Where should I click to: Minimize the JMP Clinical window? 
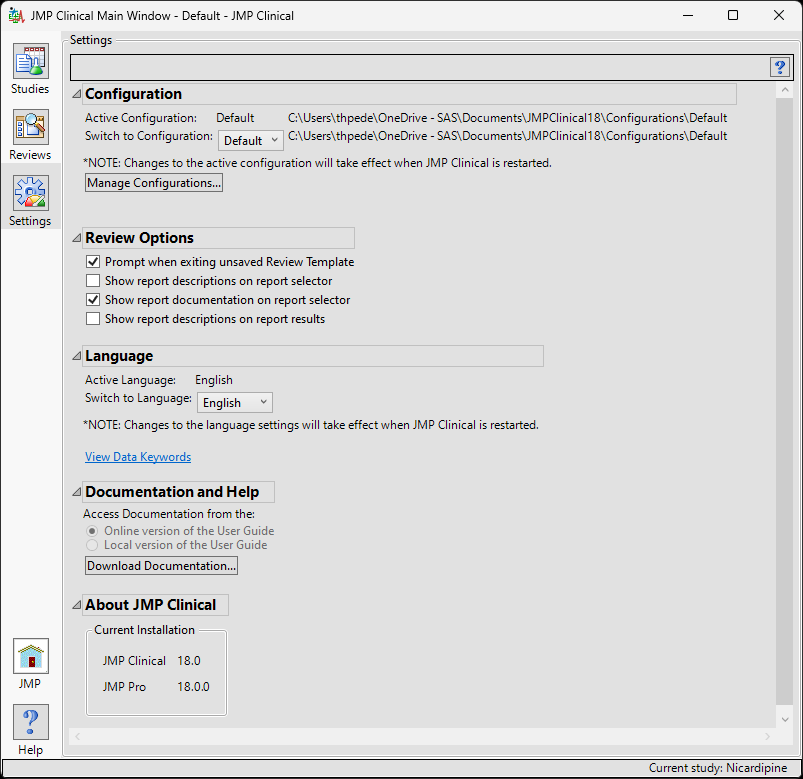pos(688,15)
